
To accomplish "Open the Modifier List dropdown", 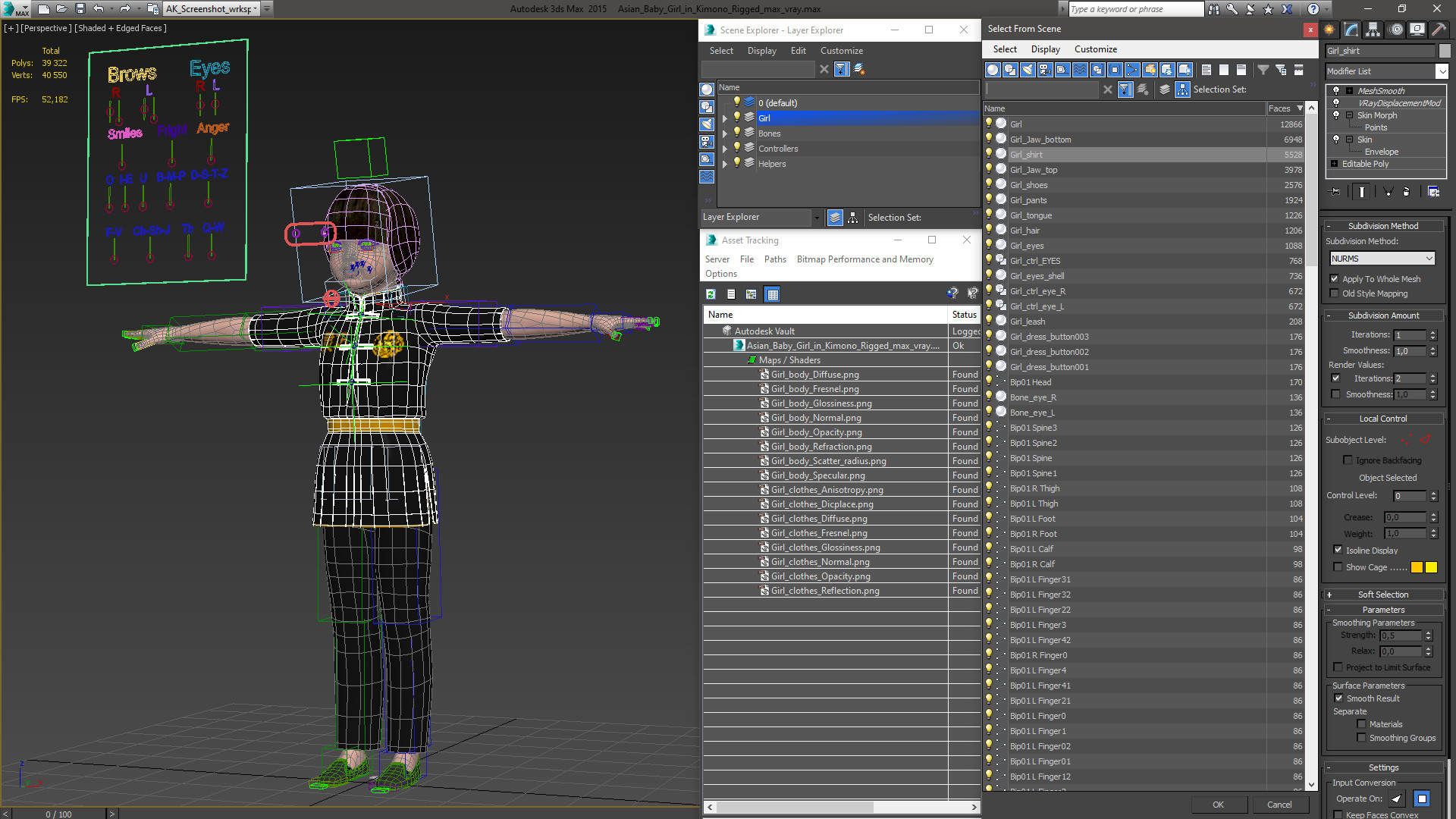I will 1442,71.
